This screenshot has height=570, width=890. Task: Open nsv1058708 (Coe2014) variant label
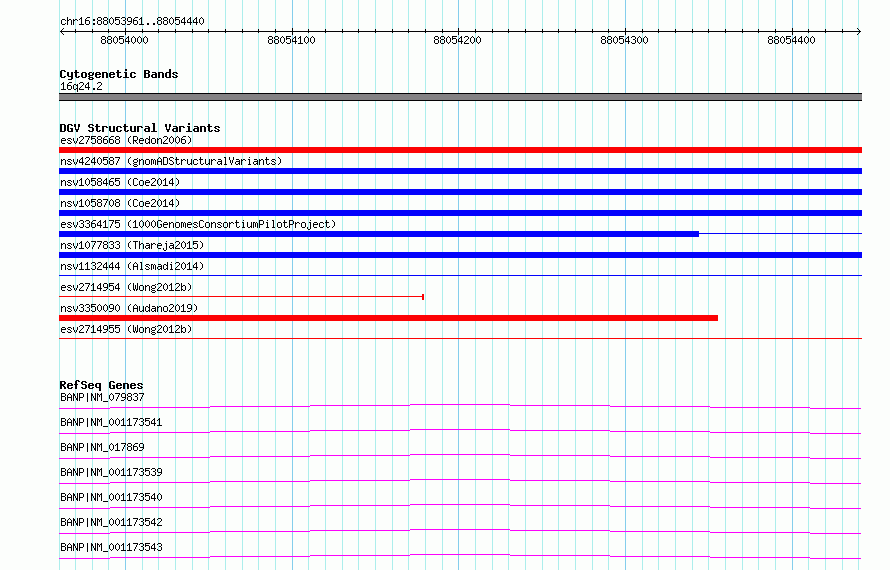point(120,203)
